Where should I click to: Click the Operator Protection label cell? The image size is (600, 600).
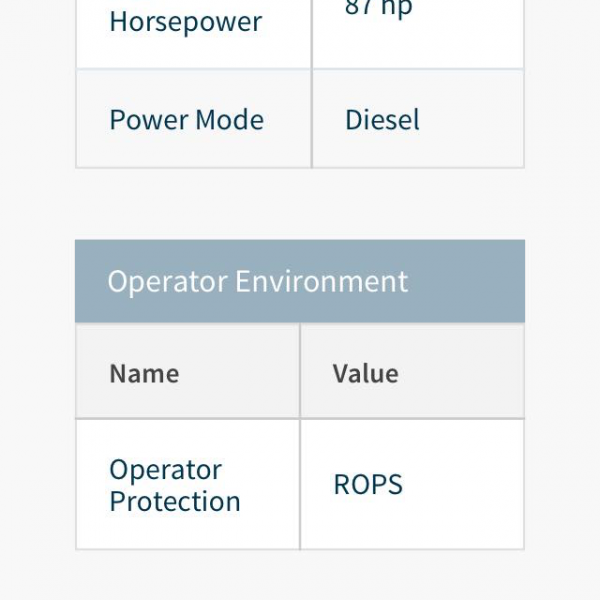pyautogui.click(x=188, y=484)
